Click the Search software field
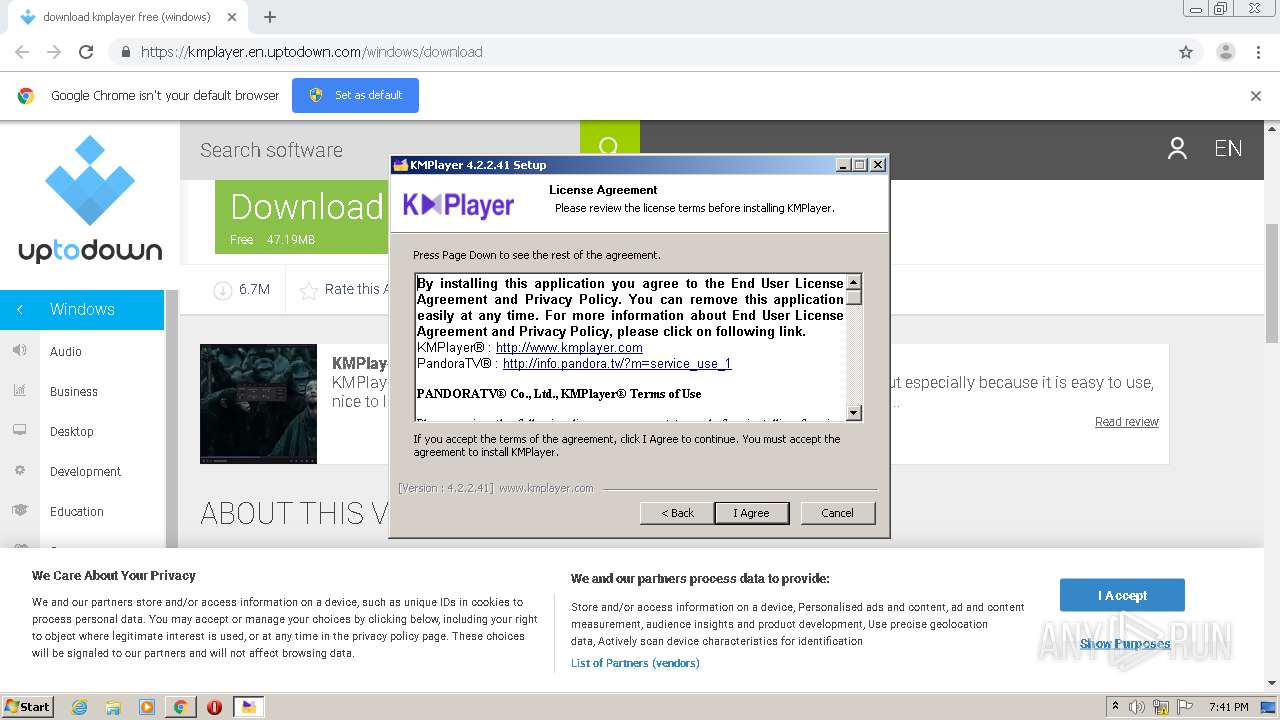This screenshot has width=1280, height=720. click(380, 150)
